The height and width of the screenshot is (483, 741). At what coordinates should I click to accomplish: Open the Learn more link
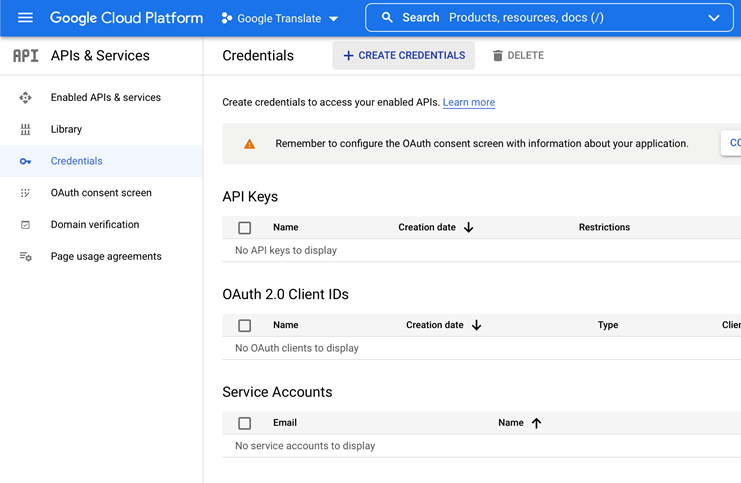point(469,103)
